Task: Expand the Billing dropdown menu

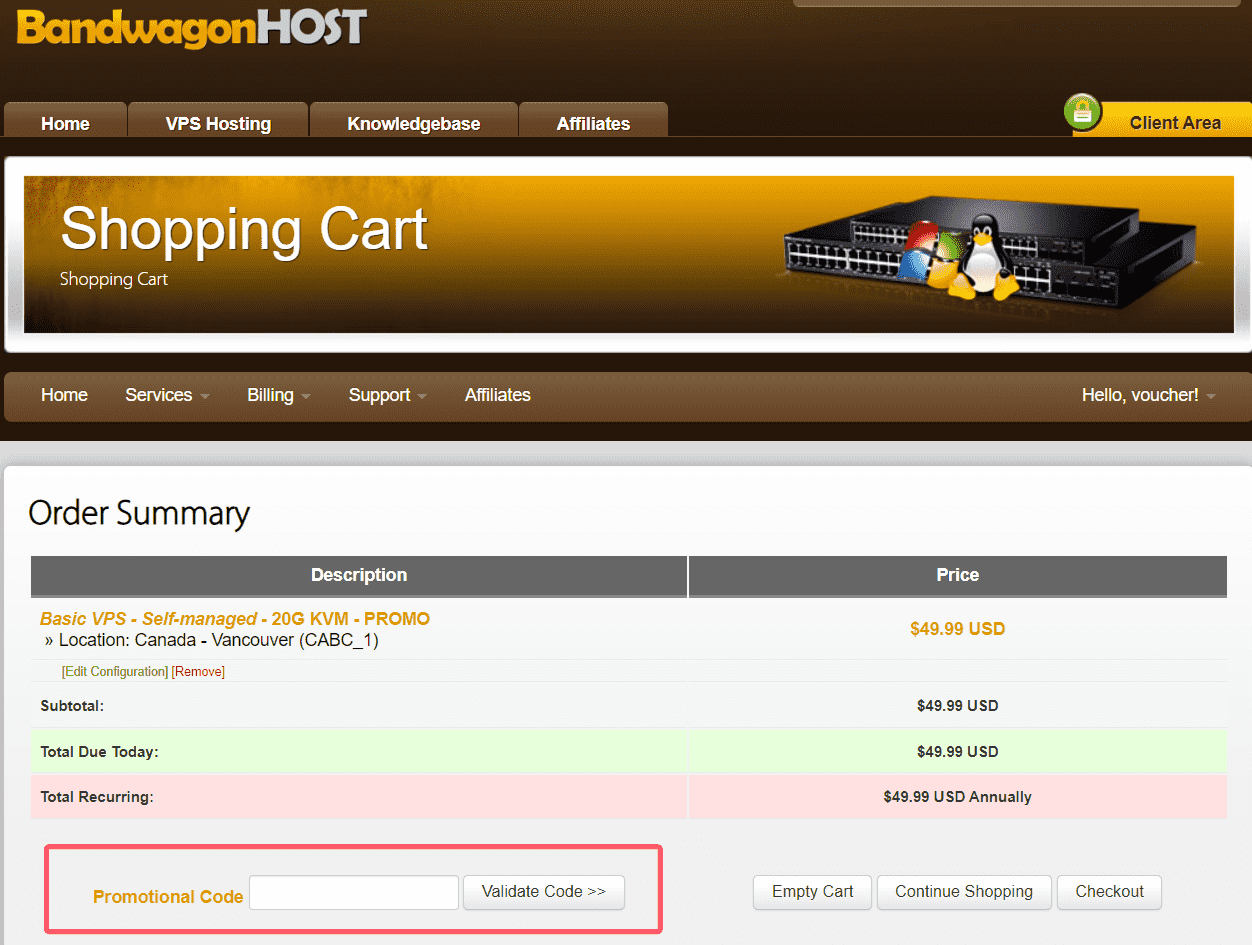Action: tap(279, 395)
